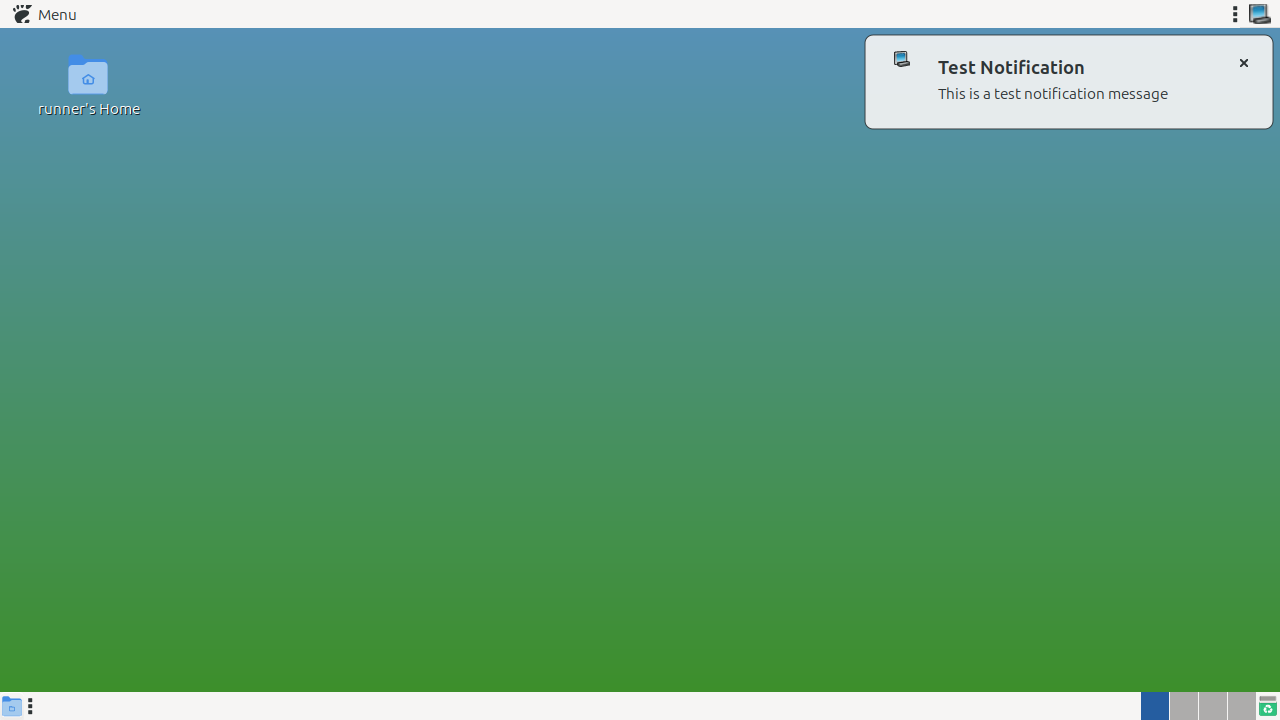1280x720 pixels.
Task: Dismiss the Test Notification with close button
Action: (1244, 63)
